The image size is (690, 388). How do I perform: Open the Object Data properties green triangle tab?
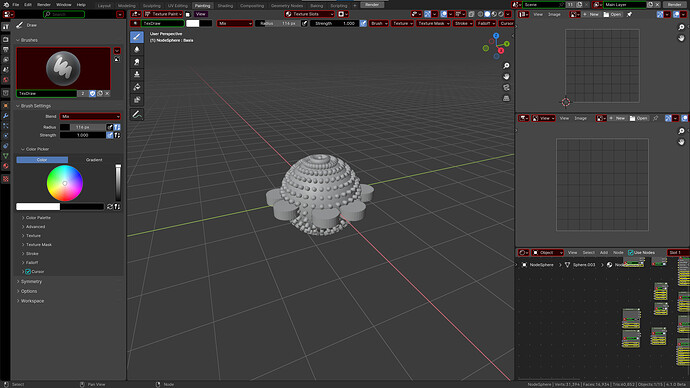6,156
